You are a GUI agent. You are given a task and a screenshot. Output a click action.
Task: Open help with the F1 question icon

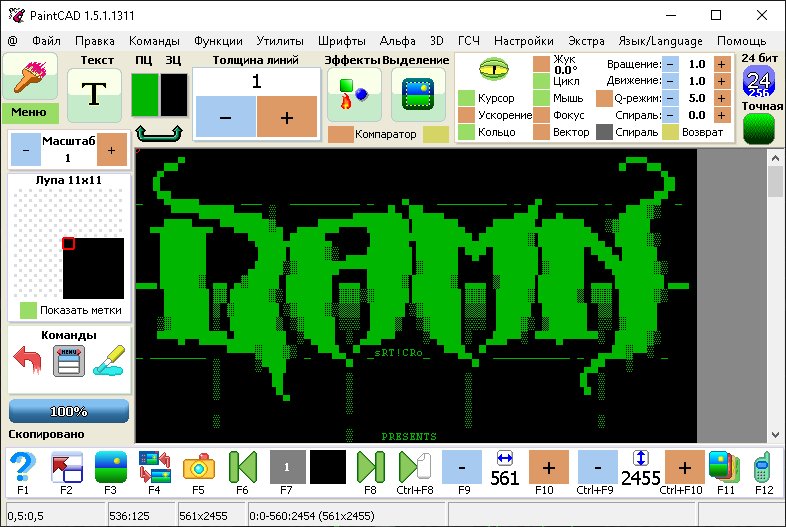point(23,467)
